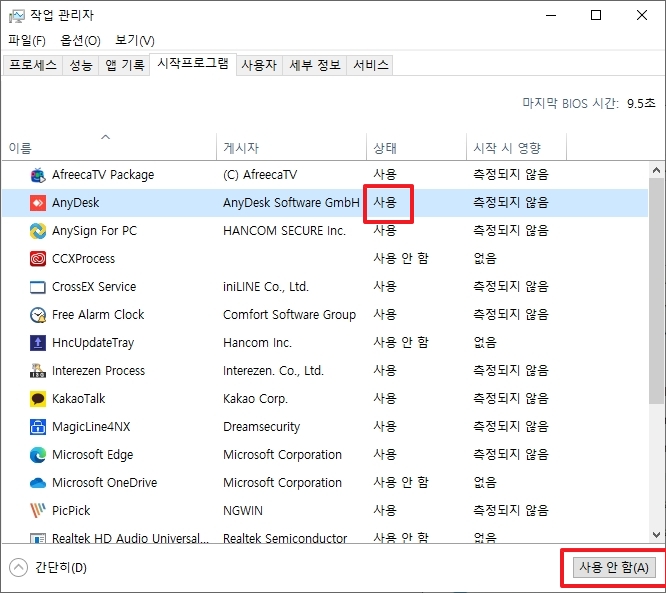Screen dimensions: 666x593
Task: Click the iniLINE Co., Ltd. publisher cell
Action: coord(265,287)
